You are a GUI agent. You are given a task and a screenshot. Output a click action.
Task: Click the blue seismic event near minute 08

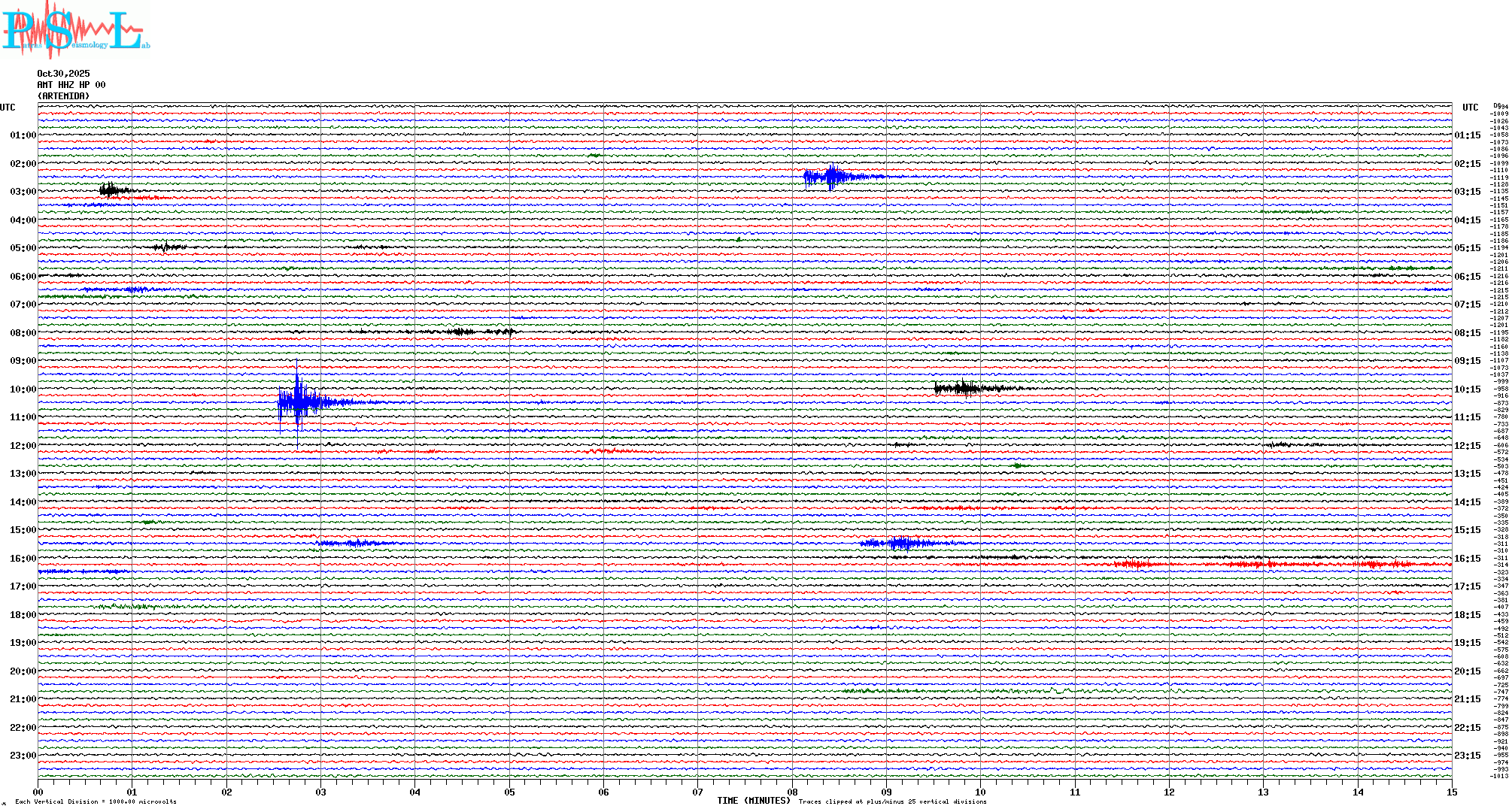tap(832, 177)
